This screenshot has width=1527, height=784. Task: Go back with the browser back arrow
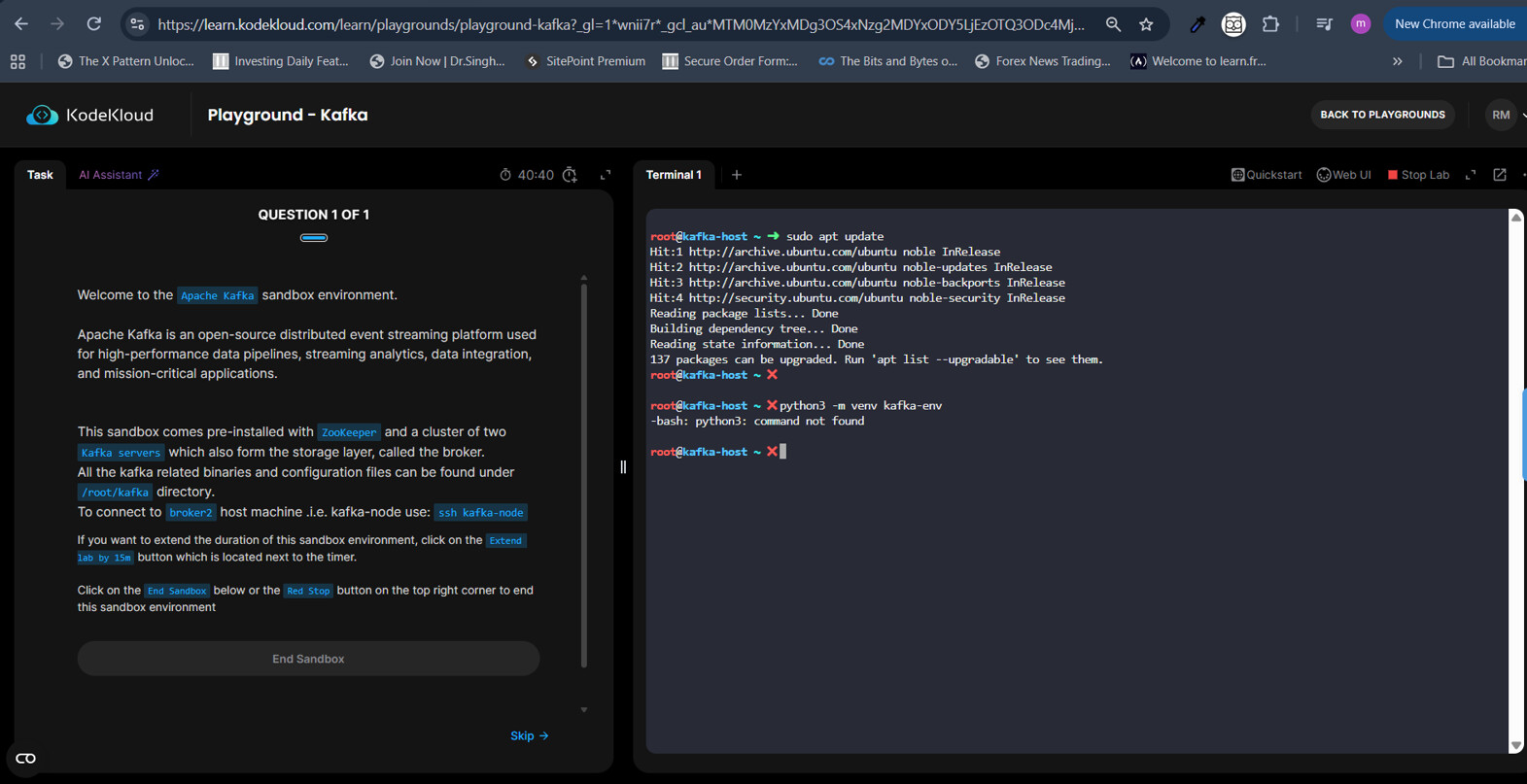(21, 24)
